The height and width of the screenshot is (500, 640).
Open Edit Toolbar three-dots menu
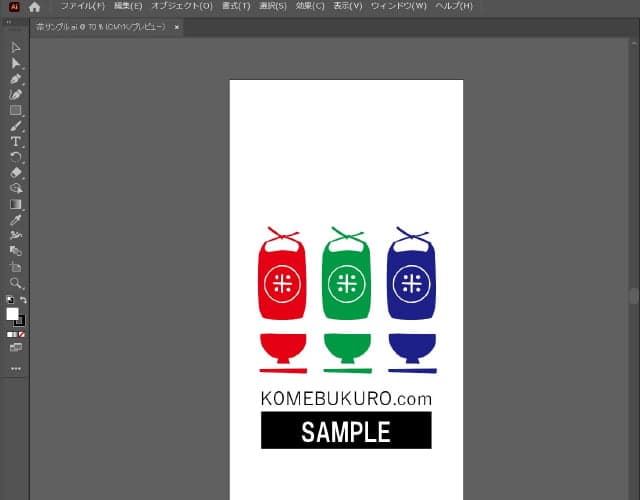[x=16, y=368]
